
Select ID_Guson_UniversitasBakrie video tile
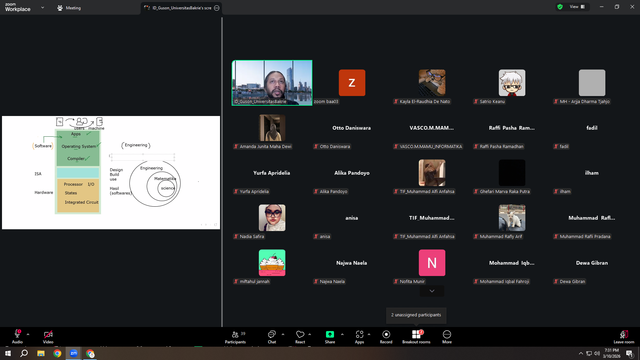click(x=272, y=83)
